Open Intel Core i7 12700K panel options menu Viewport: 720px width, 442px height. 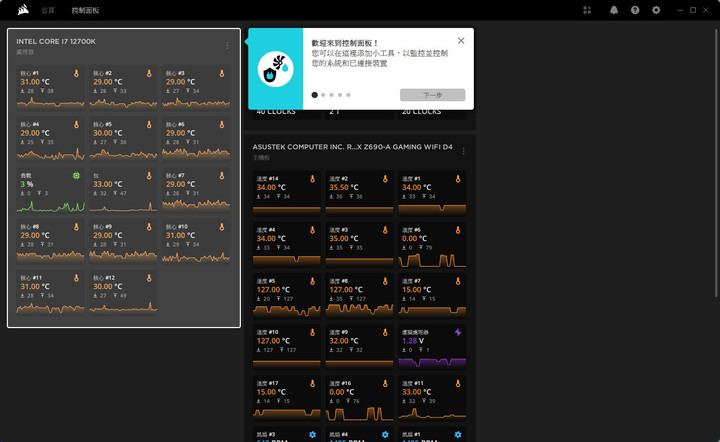click(227, 45)
